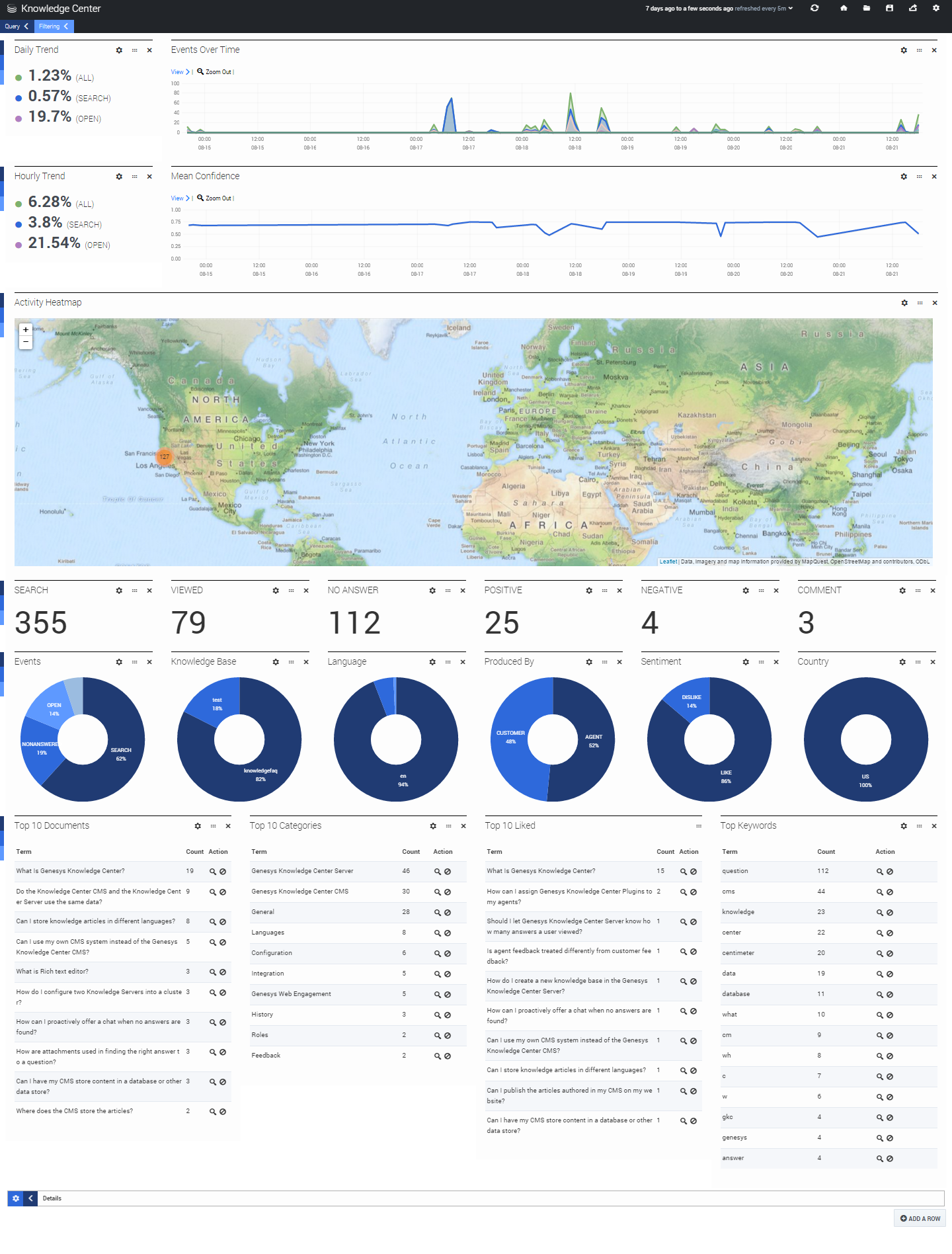The image size is (952, 1254).
Task: Click the green ALL legend dot in Daily Trend
Action: [x=19, y=78]
